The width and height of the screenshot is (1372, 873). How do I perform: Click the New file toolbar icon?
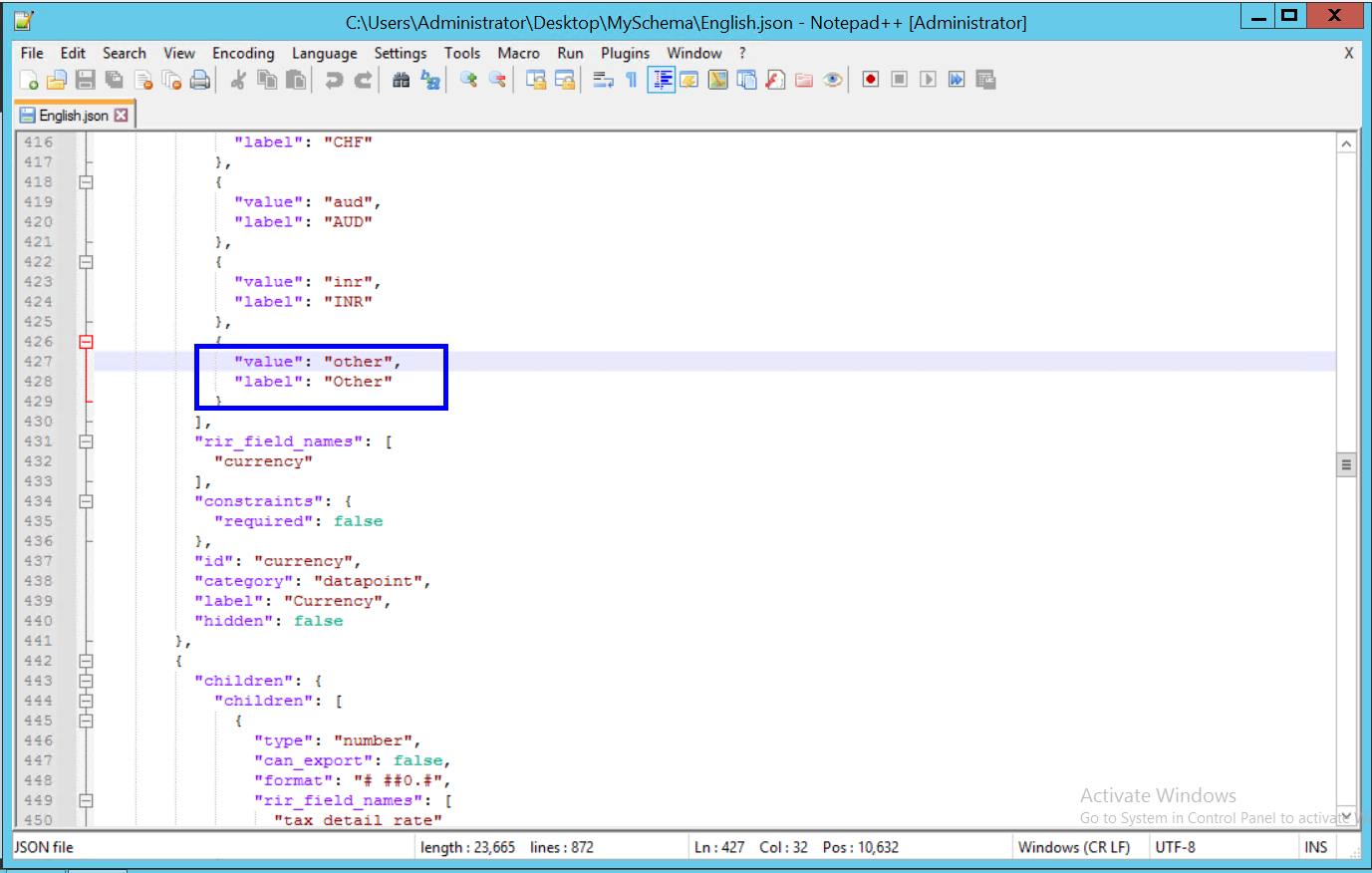(29, 81)
